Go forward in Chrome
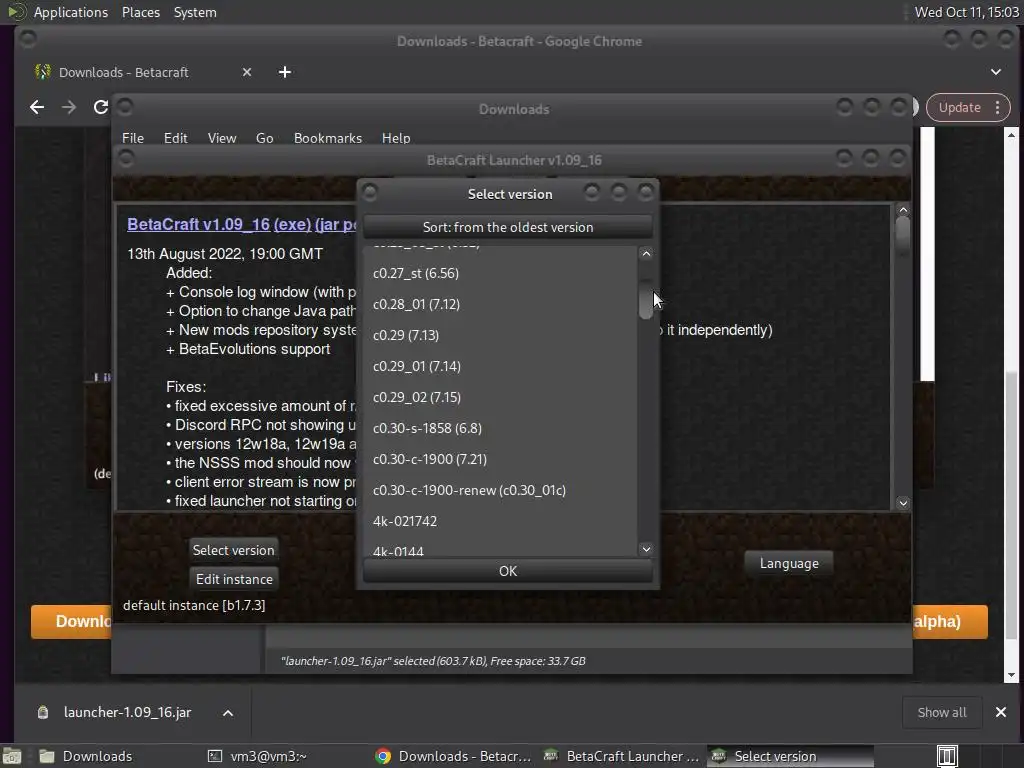 click(x=69, y=107)
